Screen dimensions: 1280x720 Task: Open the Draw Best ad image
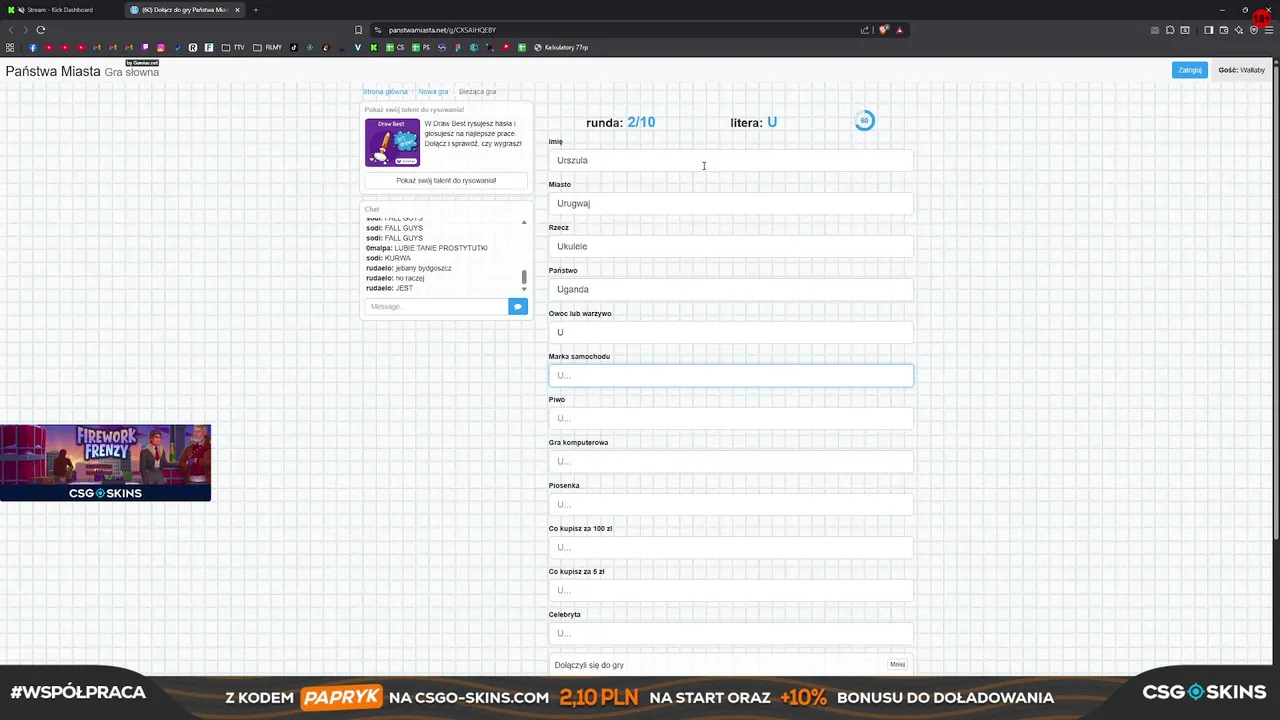click(392, 142)
